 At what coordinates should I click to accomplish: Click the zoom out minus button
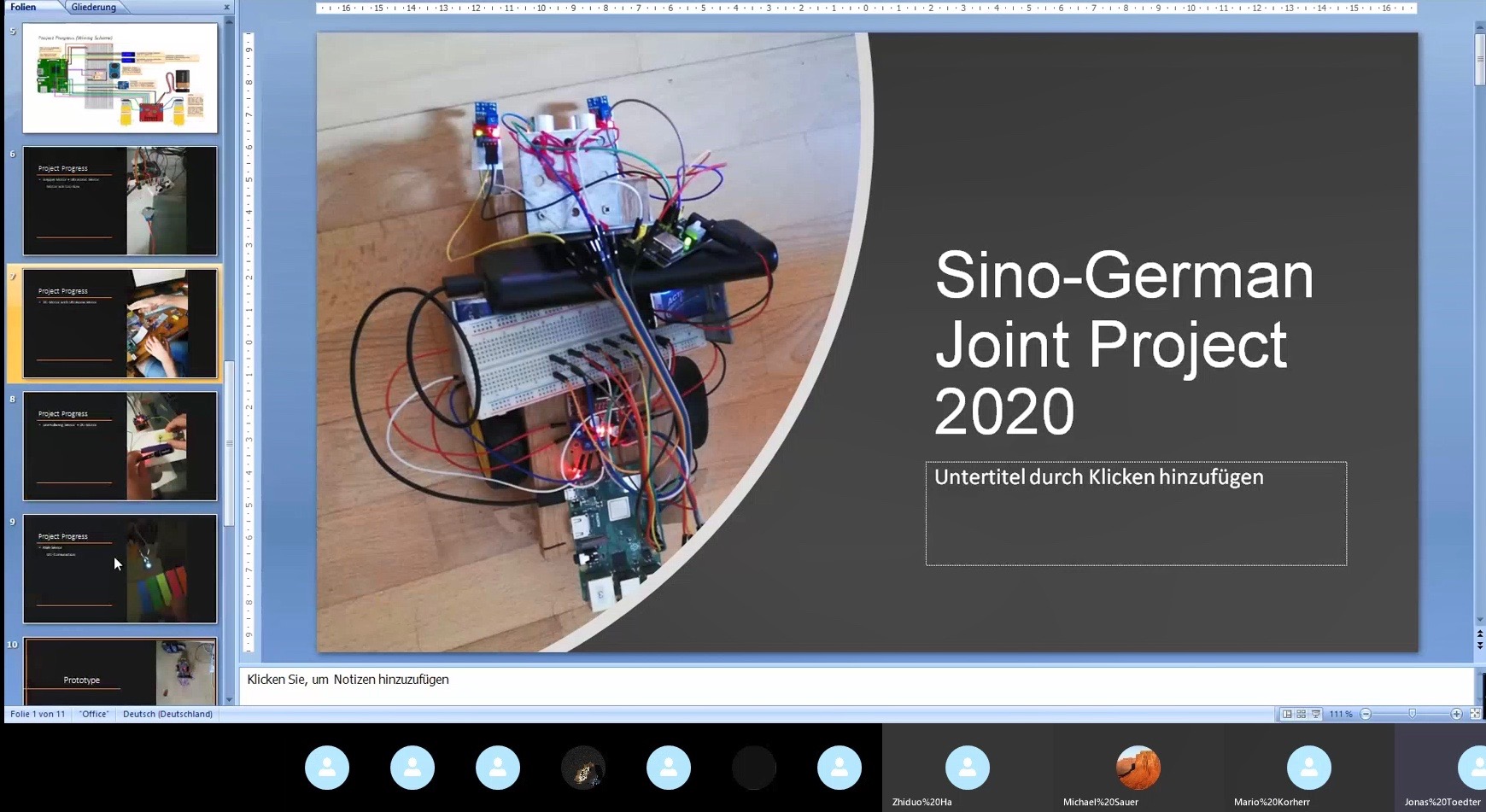(1366, 714)
